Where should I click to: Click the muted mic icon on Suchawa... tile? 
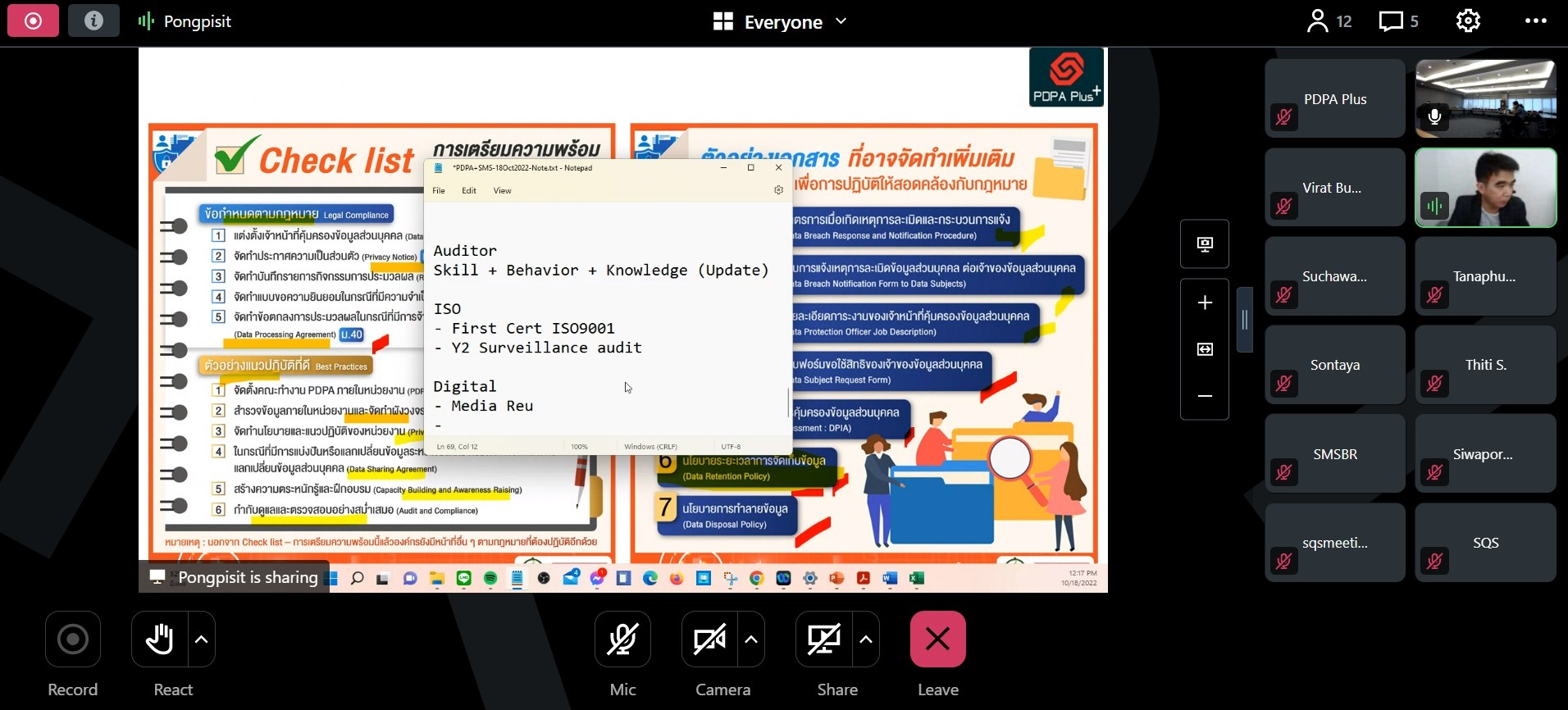coord(1284,294)
